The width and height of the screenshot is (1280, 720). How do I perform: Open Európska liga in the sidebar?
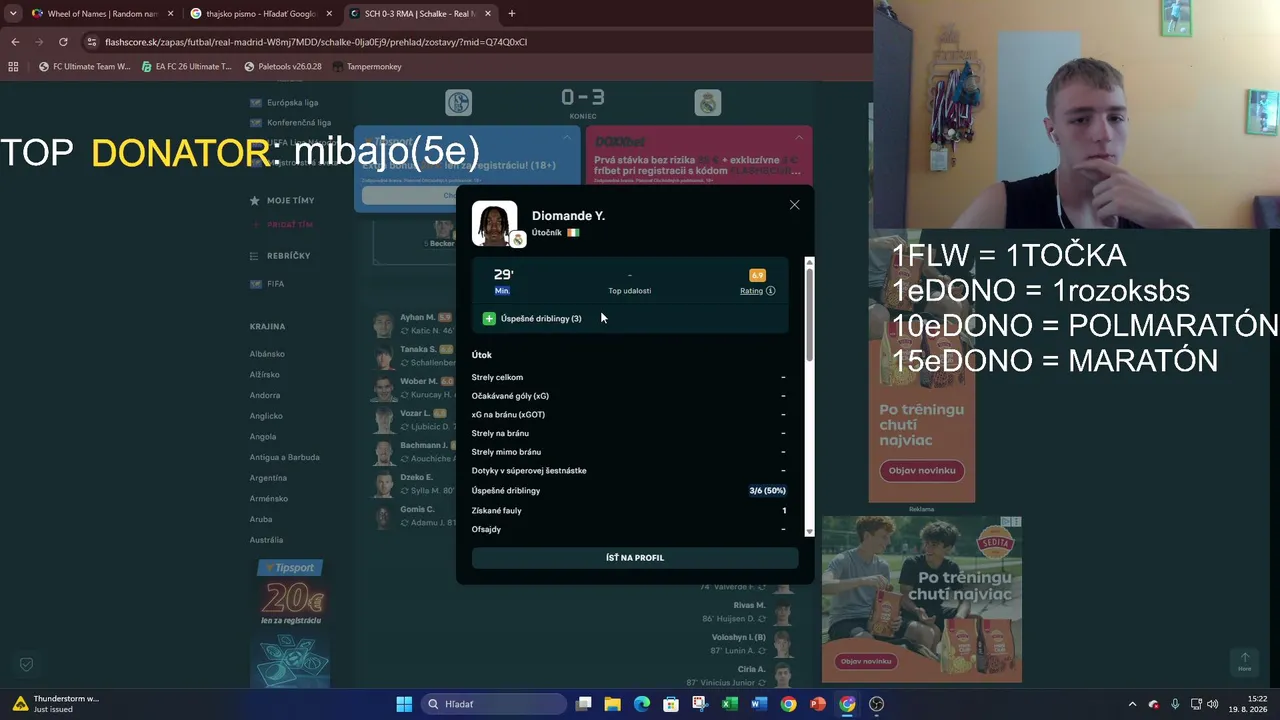(292, 103)
